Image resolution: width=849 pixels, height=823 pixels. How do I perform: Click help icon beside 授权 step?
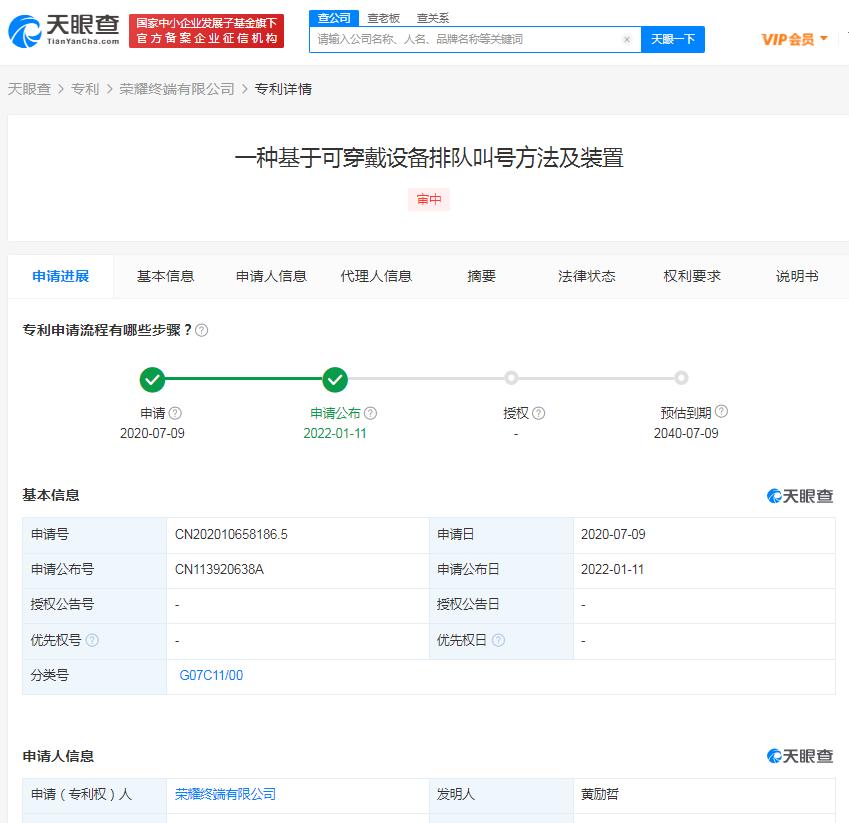(x=538, y=413)
